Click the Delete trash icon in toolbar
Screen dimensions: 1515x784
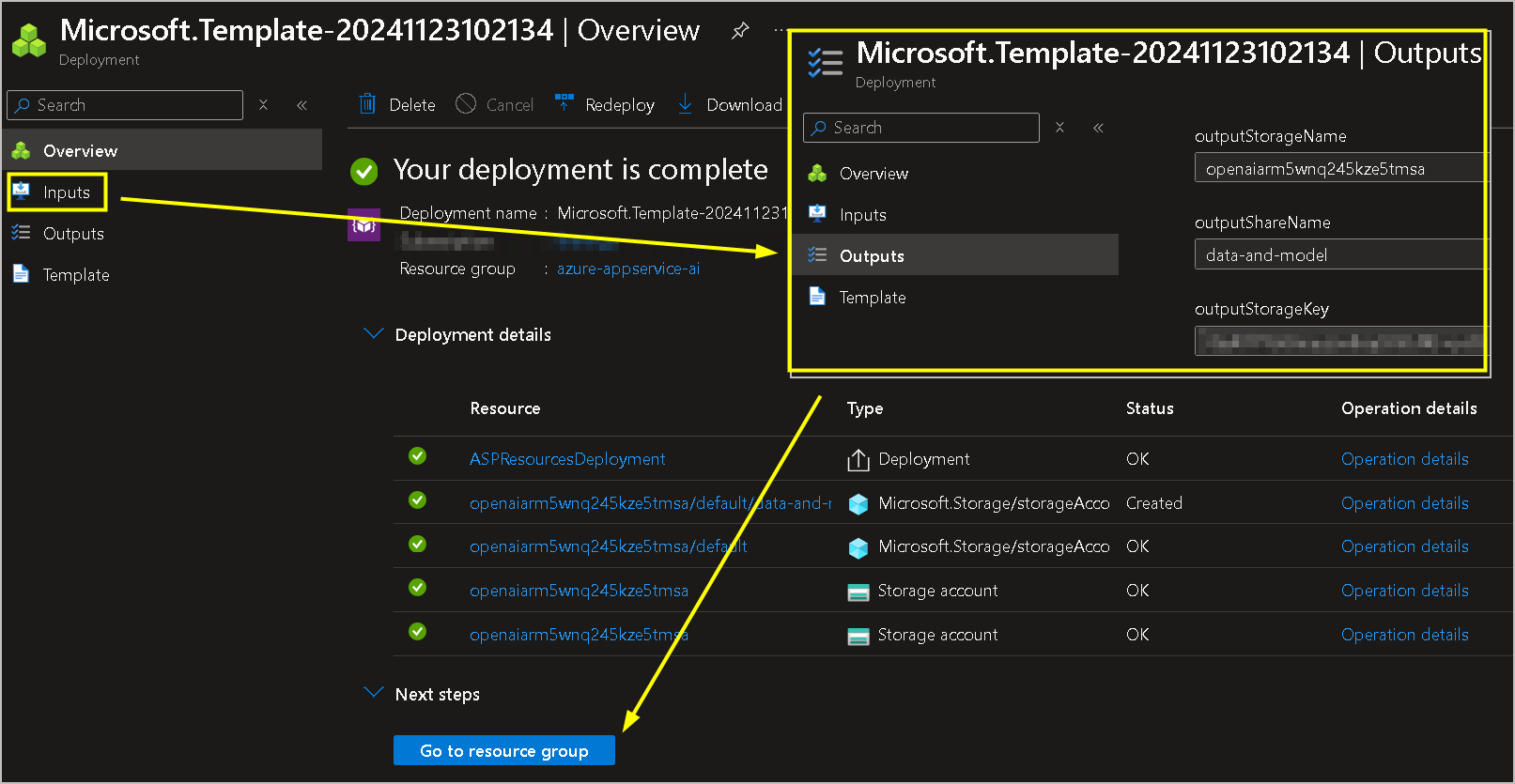point(367,104)
